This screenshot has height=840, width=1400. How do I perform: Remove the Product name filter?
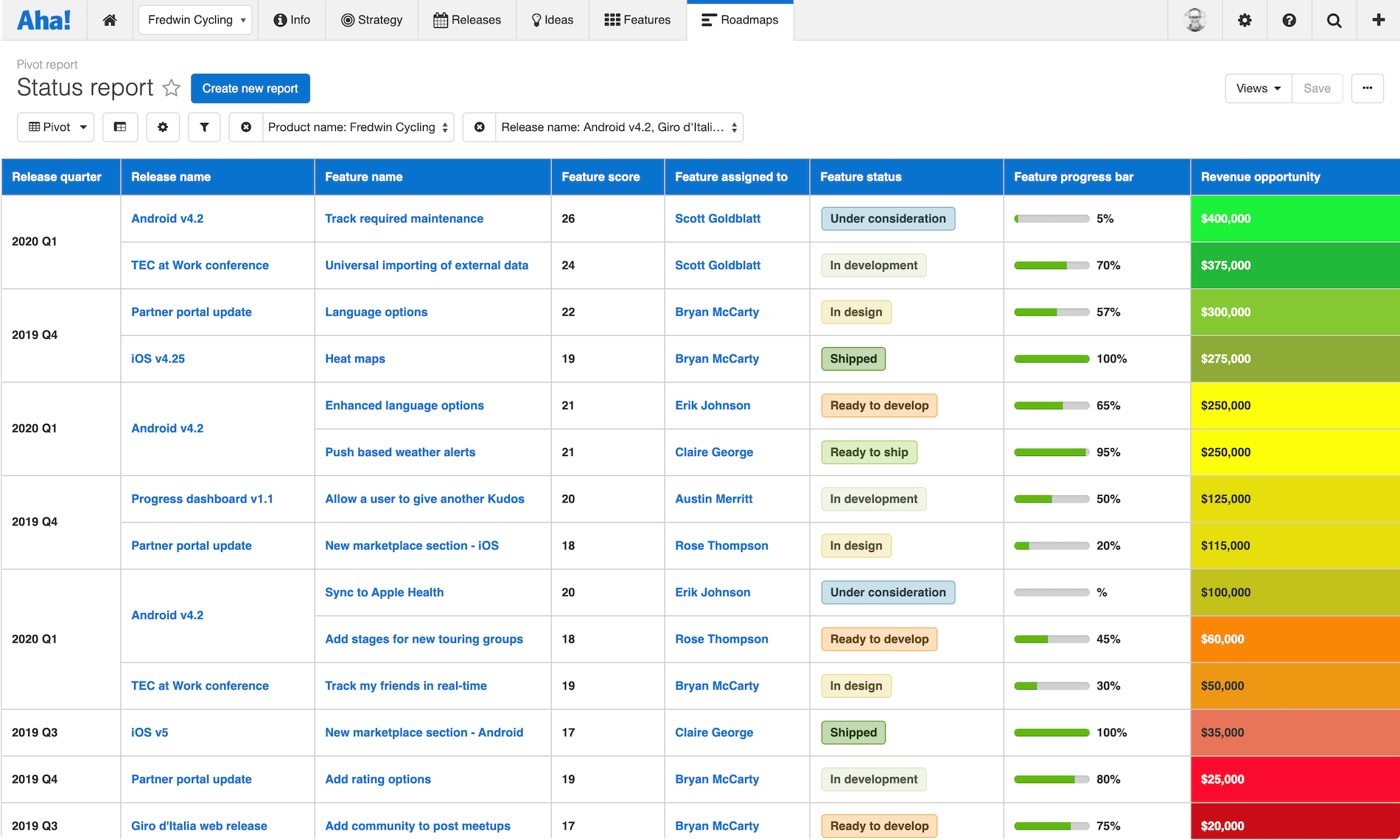coord(246,127)
